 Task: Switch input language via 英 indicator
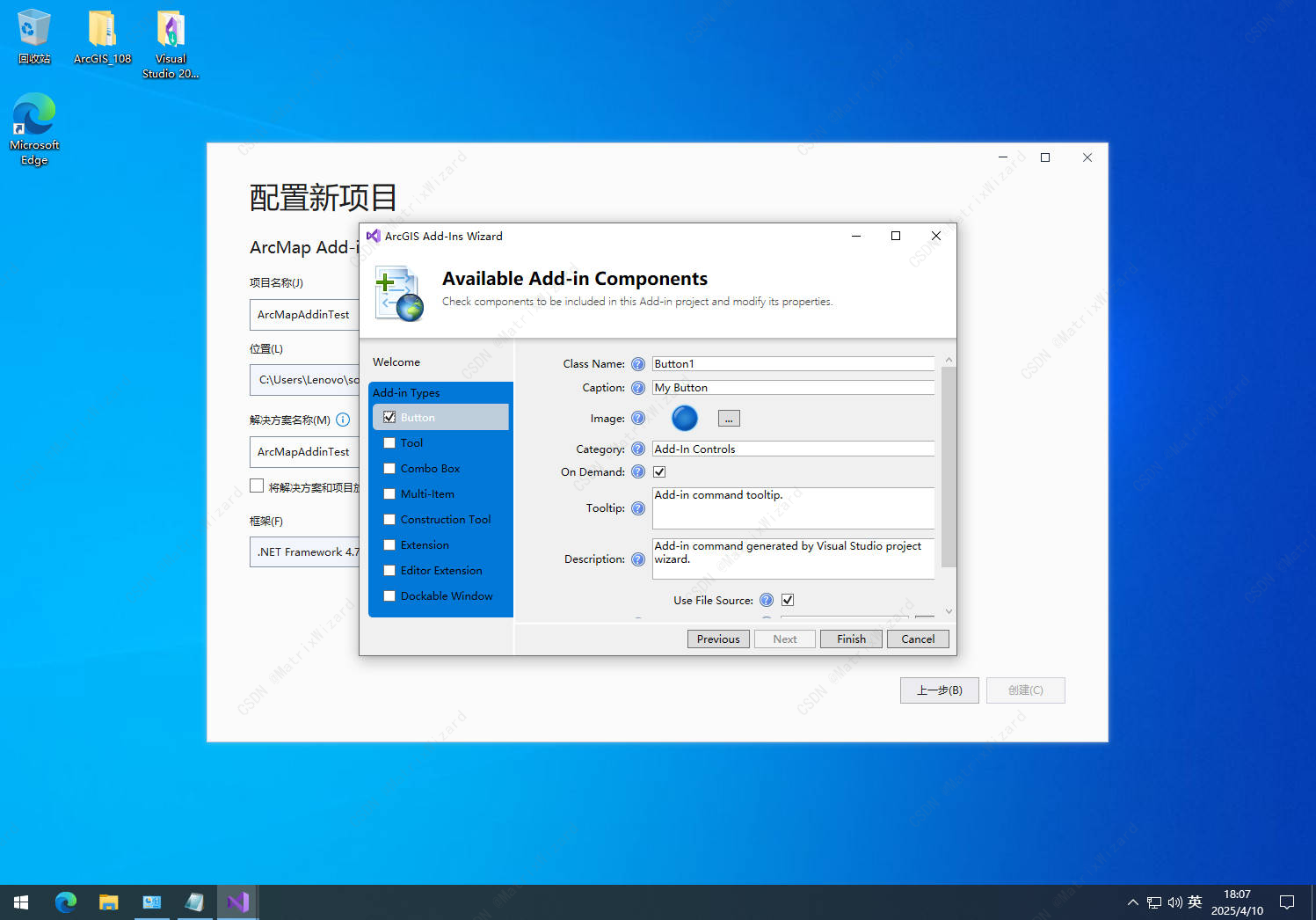(1195, 902)
